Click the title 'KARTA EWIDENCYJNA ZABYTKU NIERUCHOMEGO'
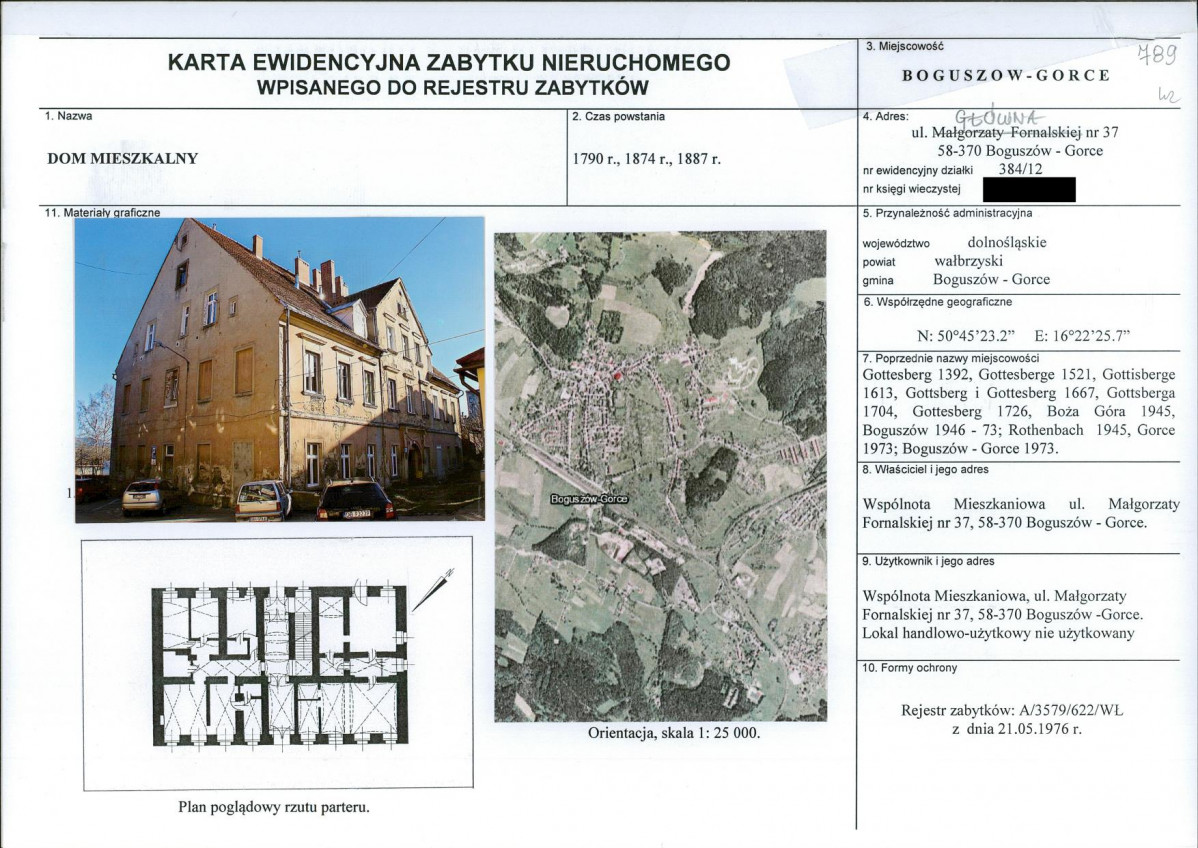The image size is (1198, 848). 448,63
